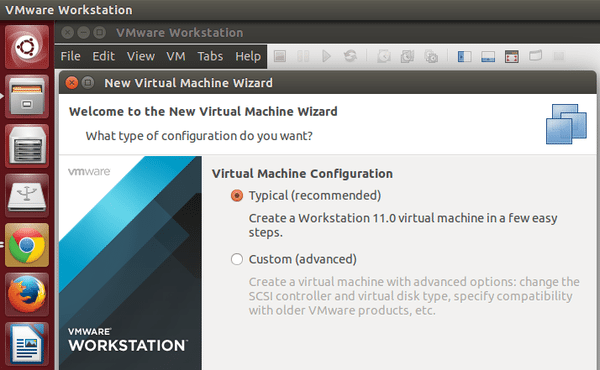Click the 'Virtual Machine Configuration' heading

302,173
